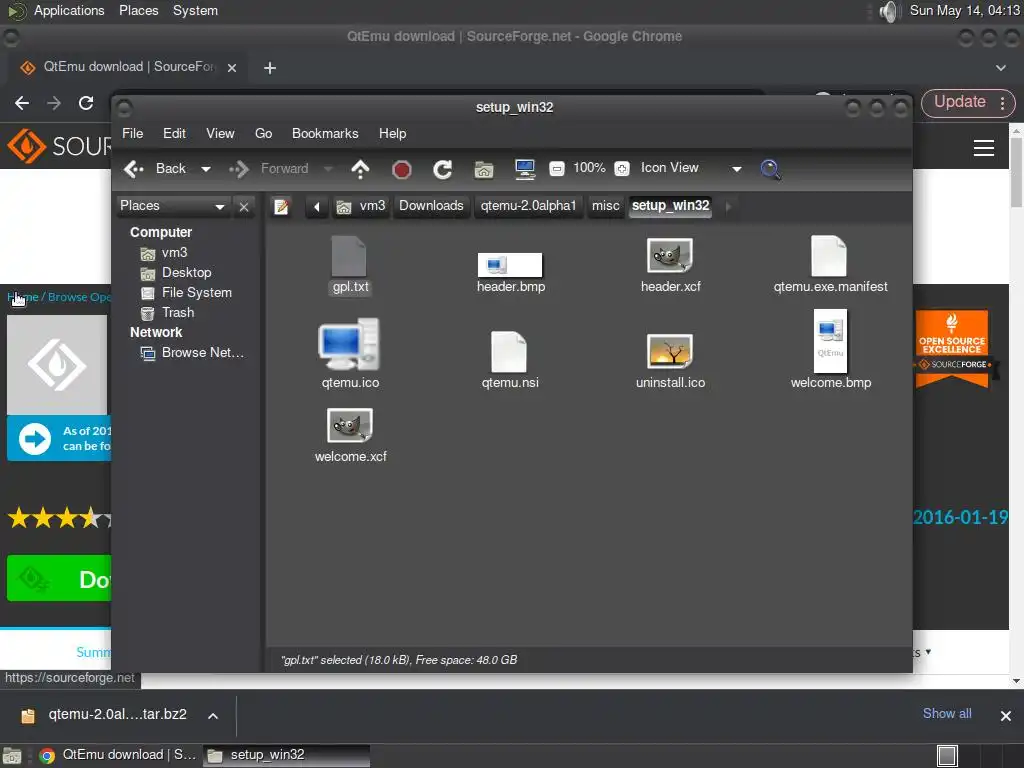The width and height of the screenshot is (1024, 768).
Task: Reload the setup_win32 folder view
Action: 442,170
